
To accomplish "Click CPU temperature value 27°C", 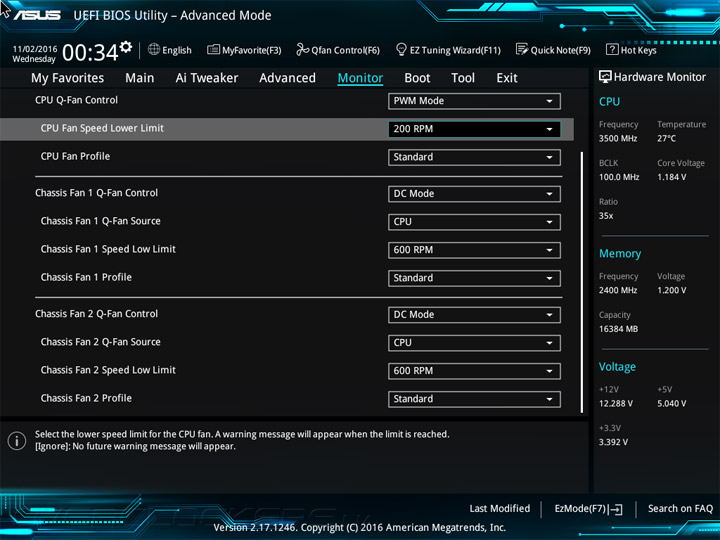I will point(666,138).
